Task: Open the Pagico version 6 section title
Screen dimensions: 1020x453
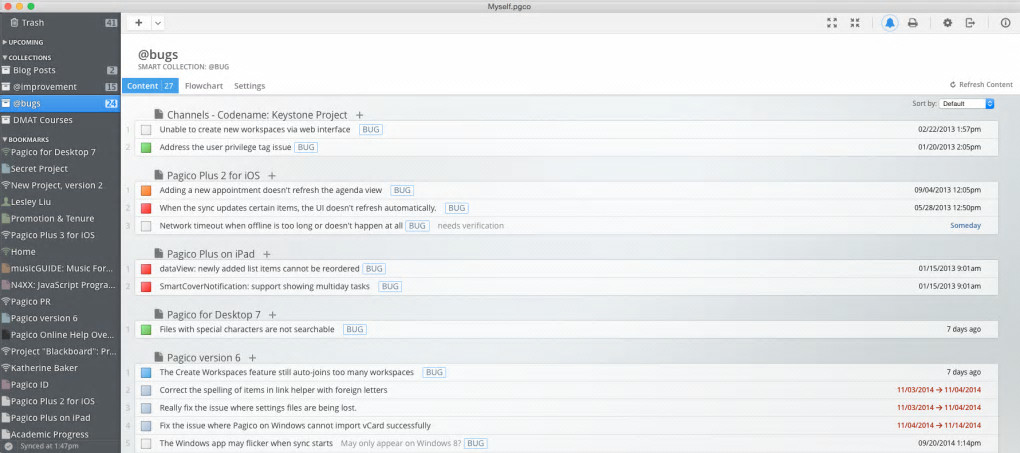Action: tap(204, 358)
